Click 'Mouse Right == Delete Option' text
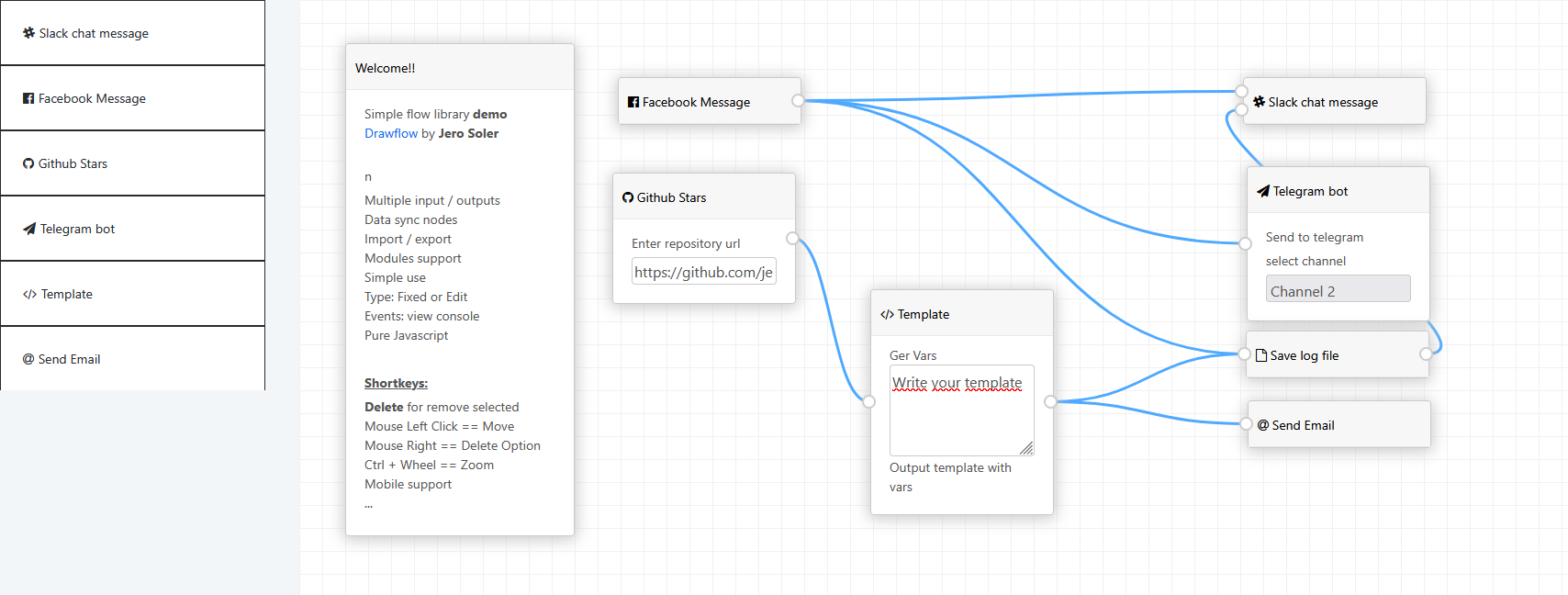1568x595 pixels. click(453, 445)
